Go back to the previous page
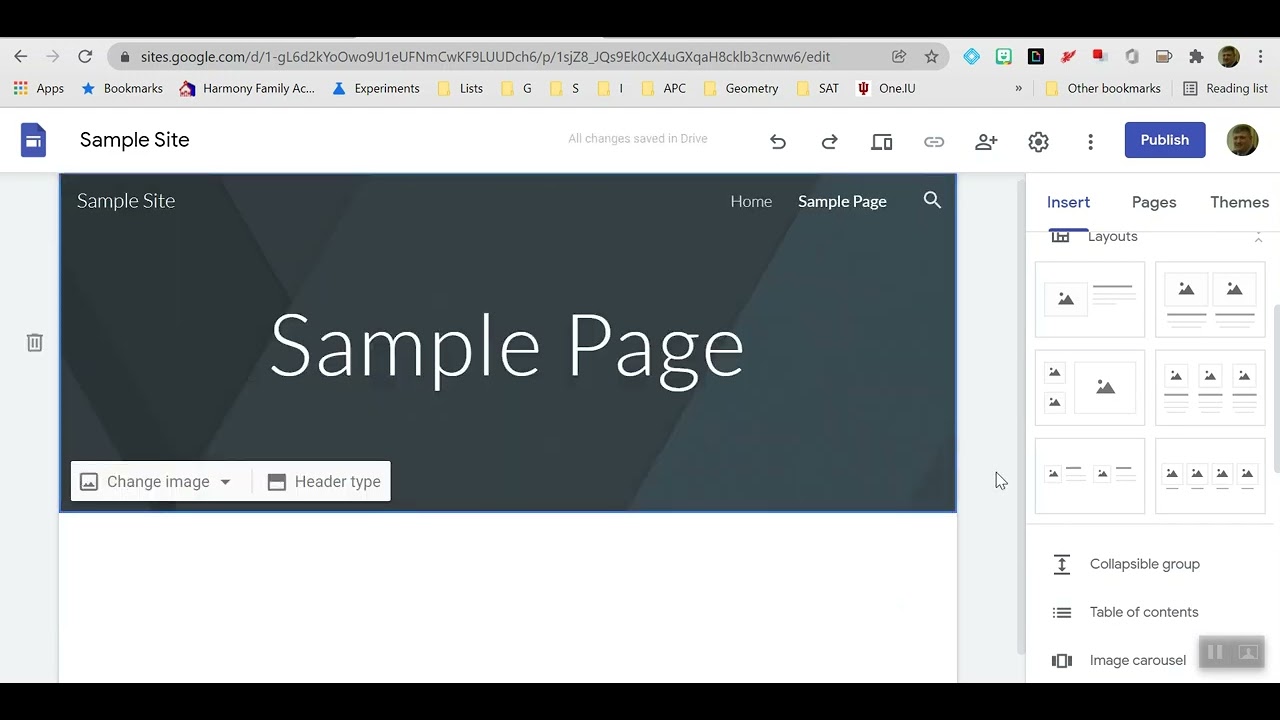 (x=21, y=57)
